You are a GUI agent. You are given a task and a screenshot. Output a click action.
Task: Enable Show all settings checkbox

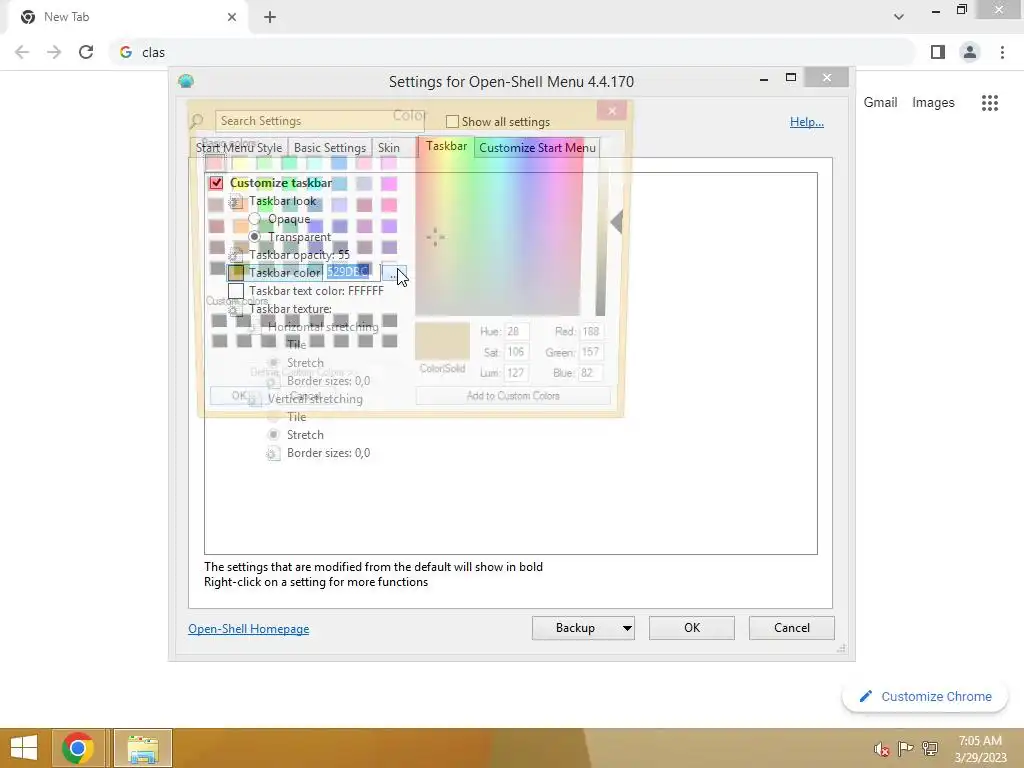(452, 121)
